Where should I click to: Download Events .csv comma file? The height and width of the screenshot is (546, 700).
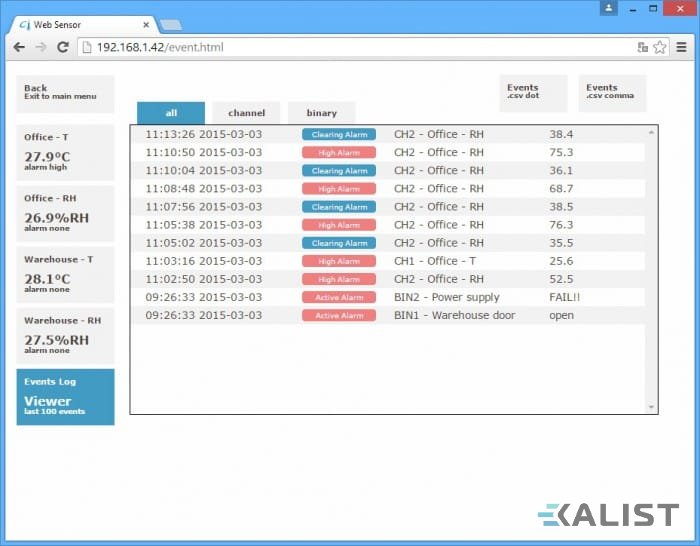[612, 93]
